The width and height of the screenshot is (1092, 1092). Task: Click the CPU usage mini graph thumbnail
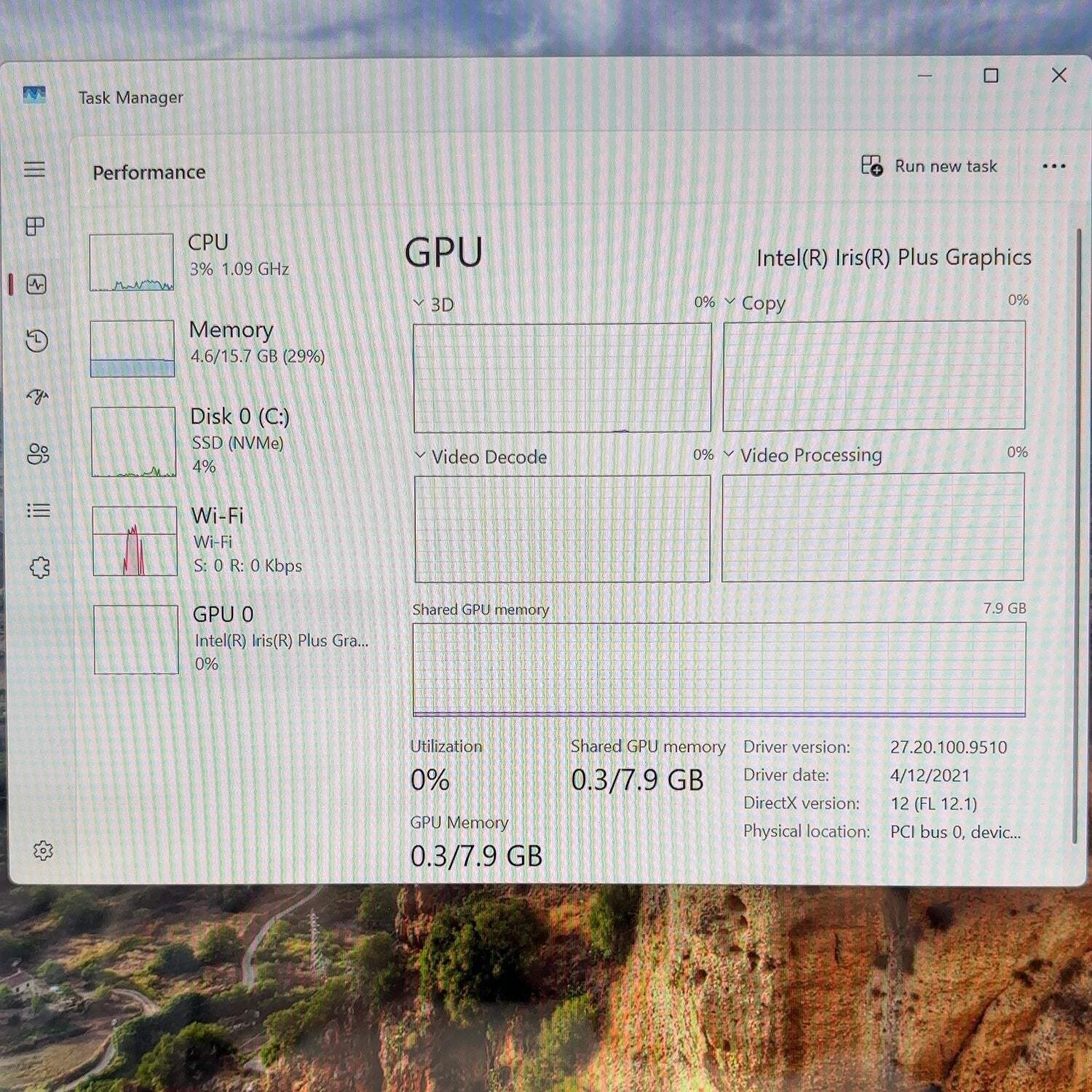132,262
